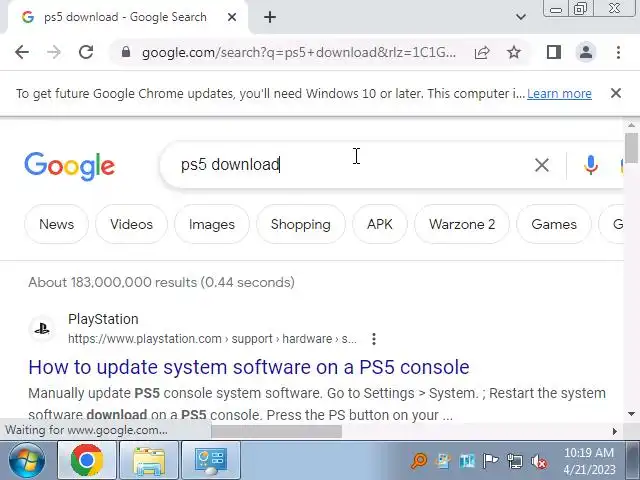
Task: Expand the tab search chevron
Action: pos(520,17)
